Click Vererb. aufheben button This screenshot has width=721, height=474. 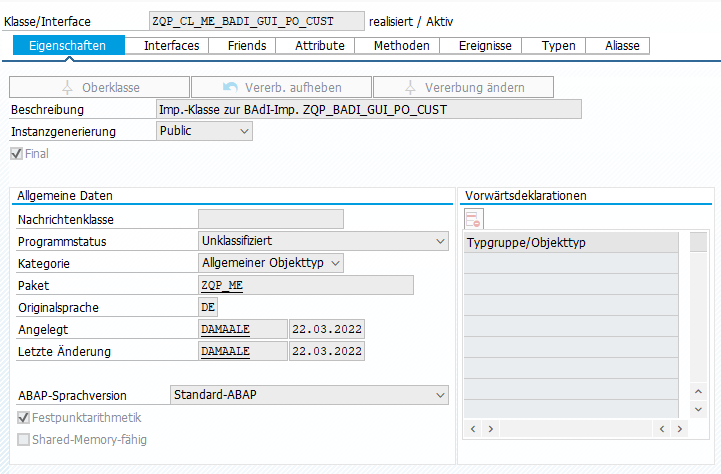280,87
